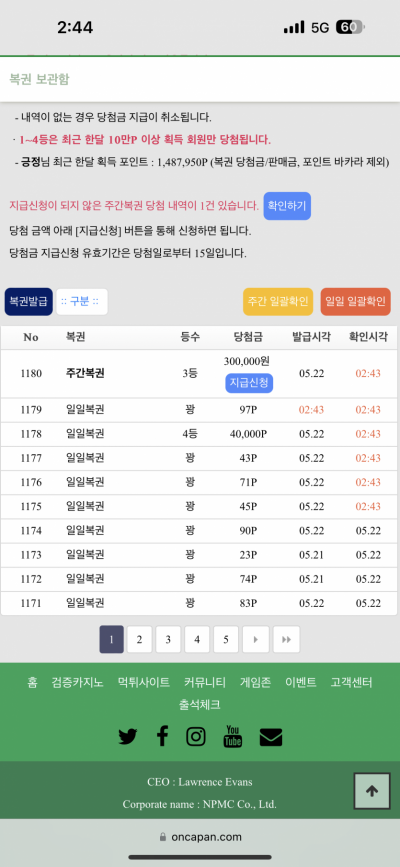Go to page 3 of results
400x867 pixels.
pyautogui.click(x=168, y=640)
